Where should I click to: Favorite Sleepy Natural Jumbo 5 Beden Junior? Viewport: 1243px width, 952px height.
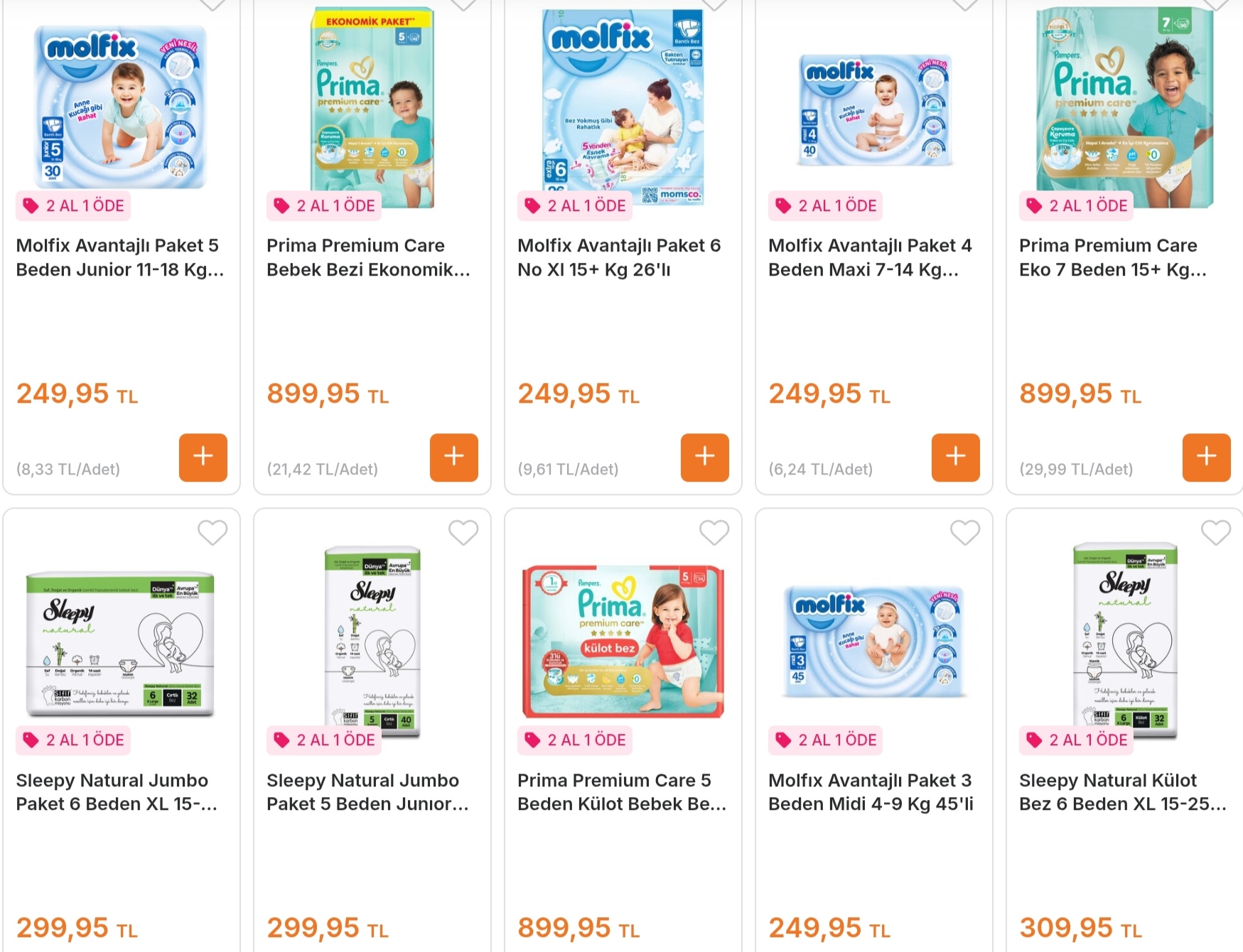point(463,532)
